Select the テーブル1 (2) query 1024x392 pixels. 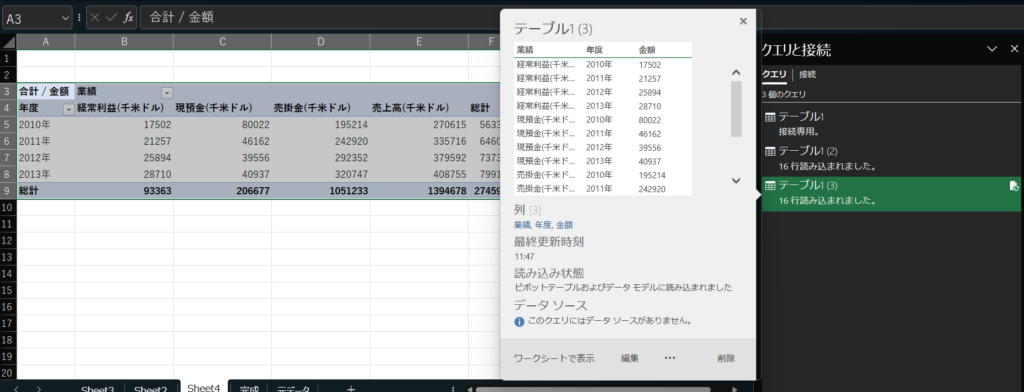point(891,158)
